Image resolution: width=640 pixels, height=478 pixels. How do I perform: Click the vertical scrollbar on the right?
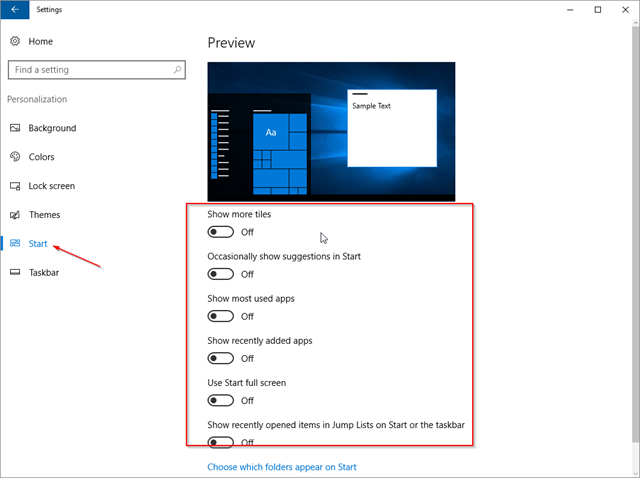point(636,233)
